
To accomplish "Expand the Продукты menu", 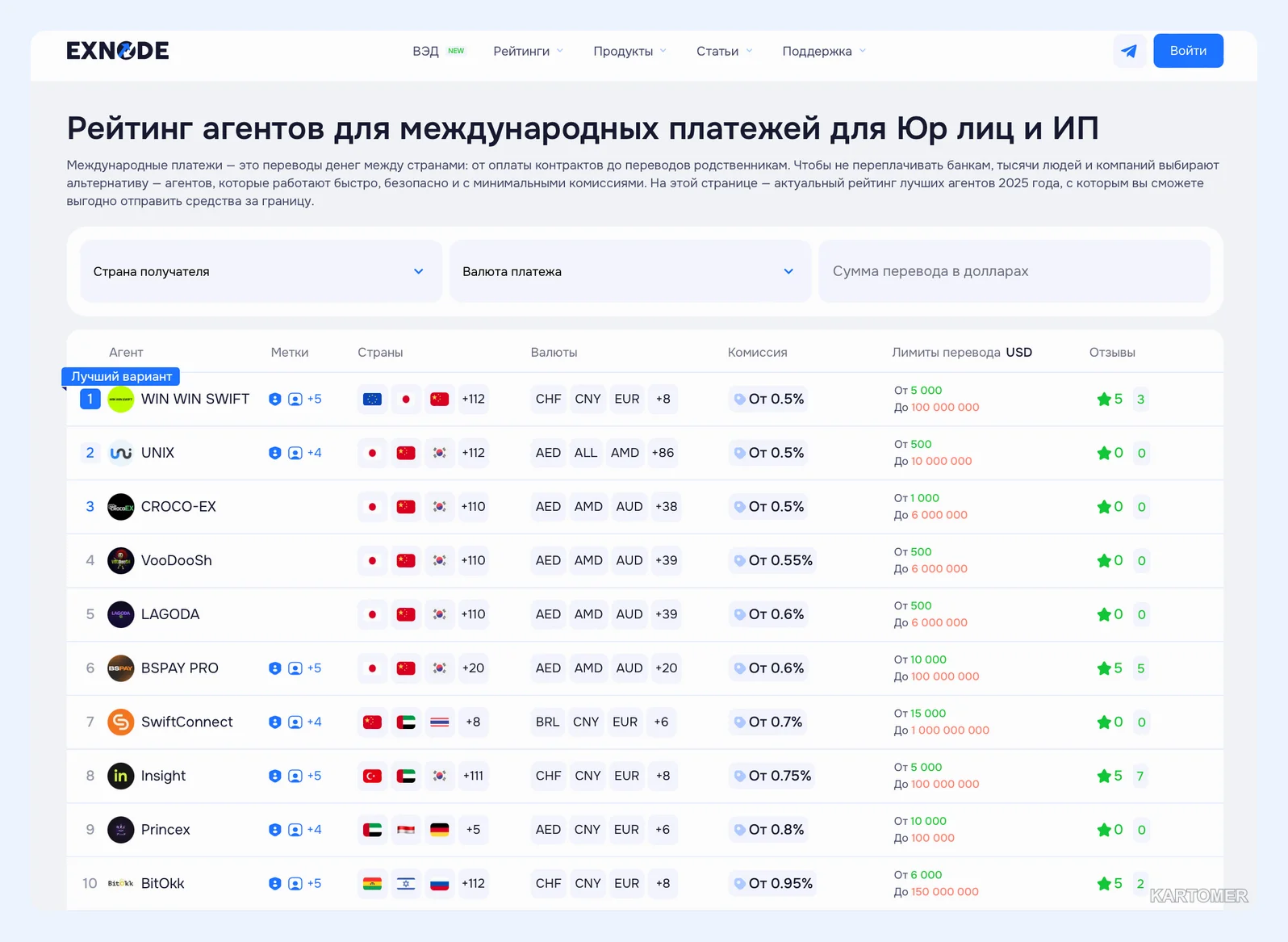I will point(630,51).
